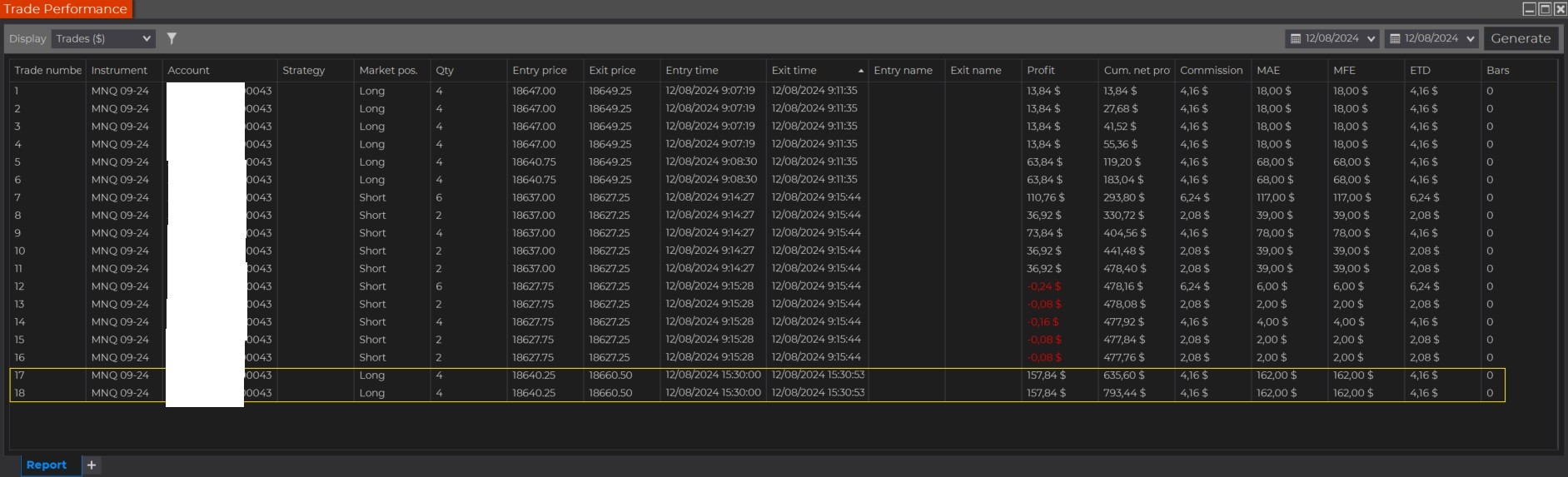Sort by Instrument column header
Image resolution: width=1568 pixels, height=477 pixels.
pyautogui.click(x=123, y=71)
